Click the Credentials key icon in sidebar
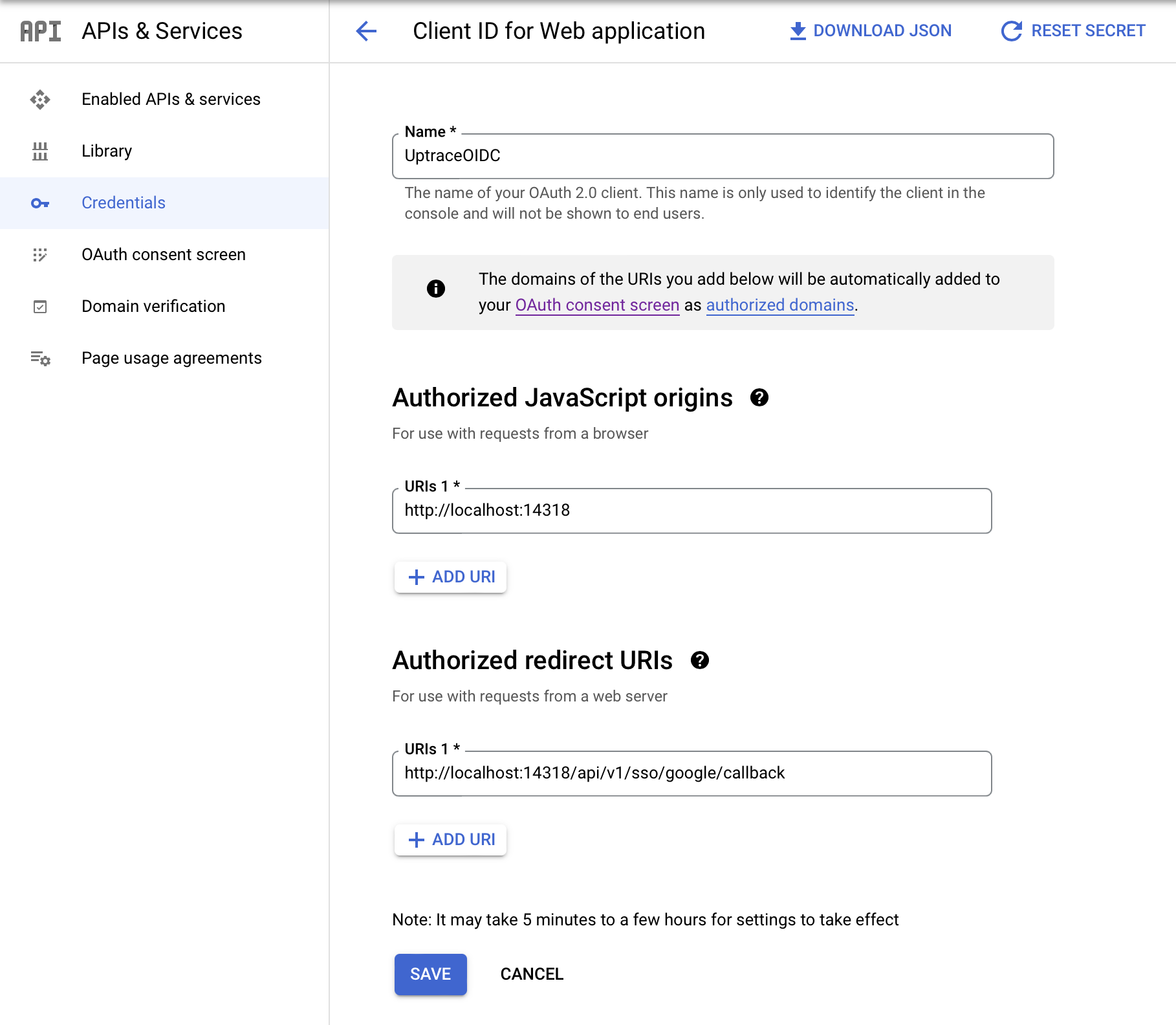Viewport: 1176px width, 1025px height. tap(41, 203)
